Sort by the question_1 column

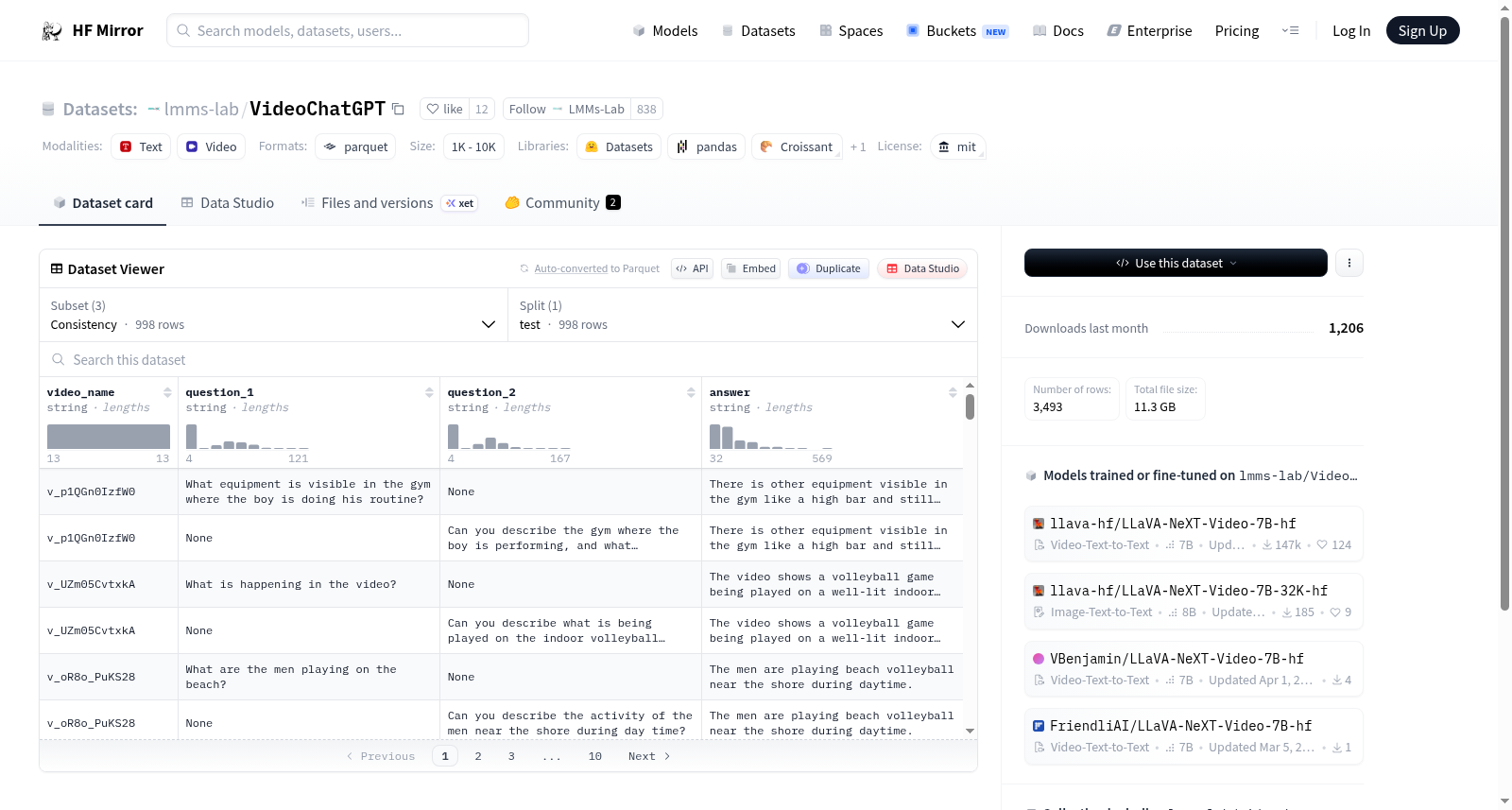[x=429, y=392]
